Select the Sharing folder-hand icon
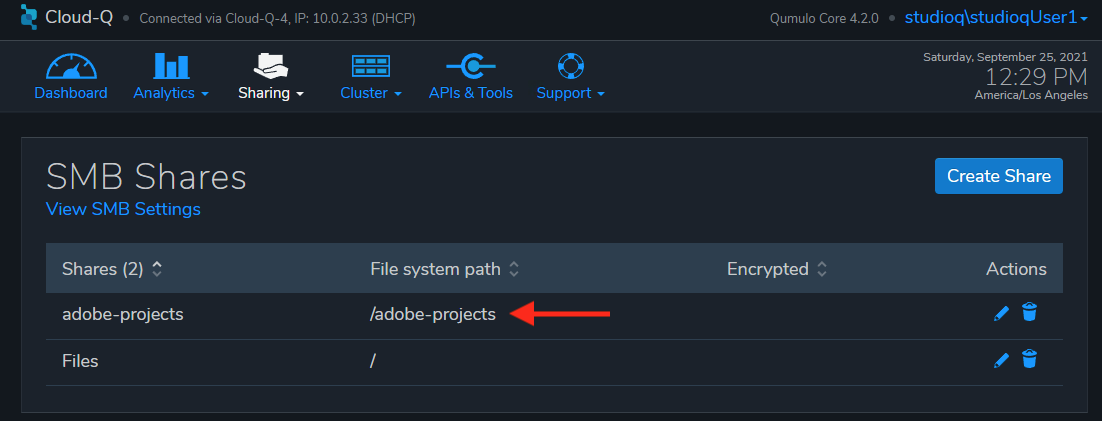Image resolution: width=1102 pixels, height=421 pixels. pos(271,65)
